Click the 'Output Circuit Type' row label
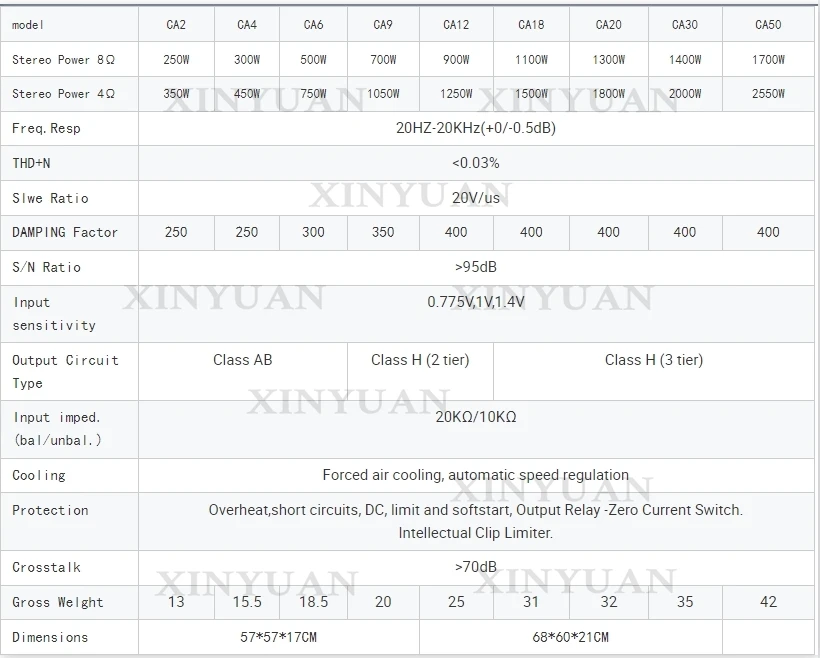820x658 pixels. 65,372
